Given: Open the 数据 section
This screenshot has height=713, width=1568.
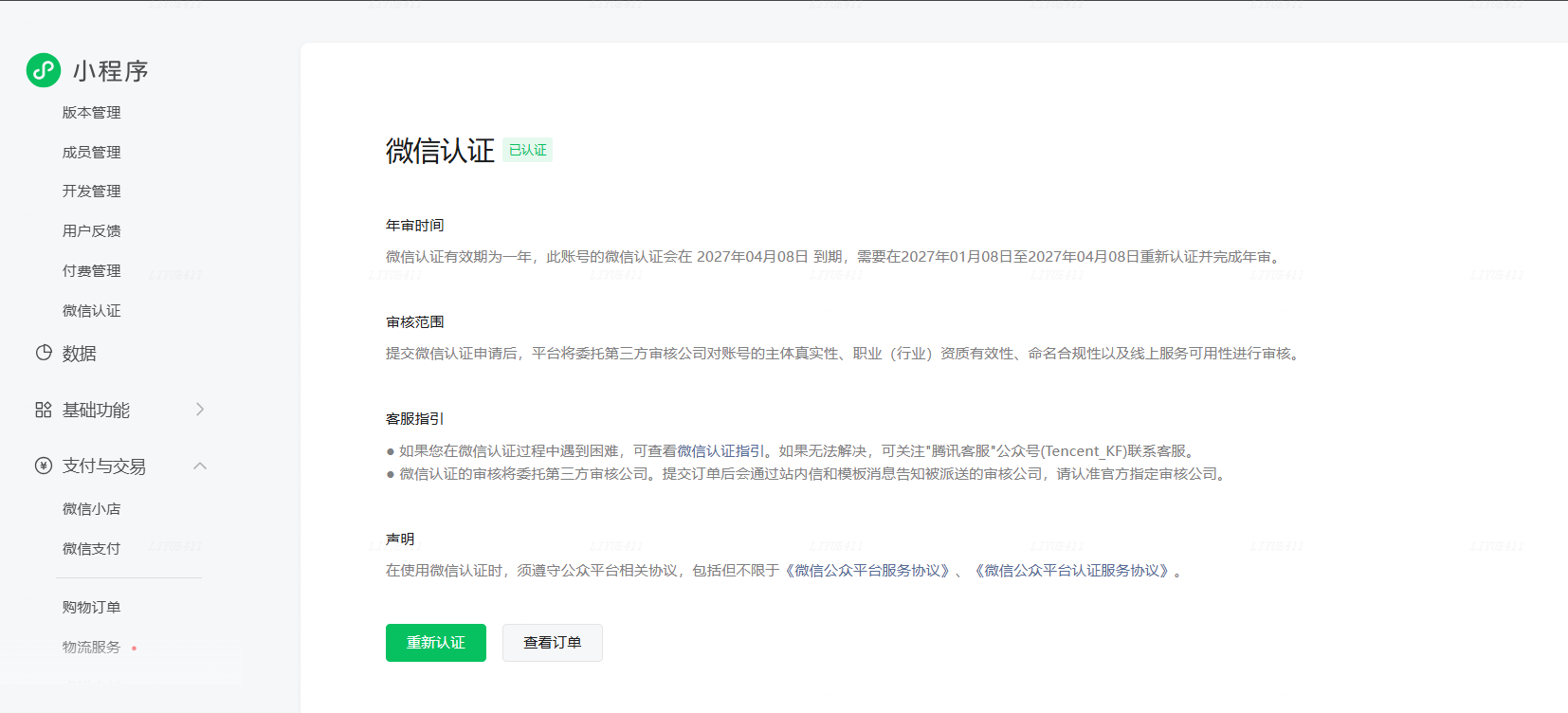Looking at the screenshot, I should (80, 353).
